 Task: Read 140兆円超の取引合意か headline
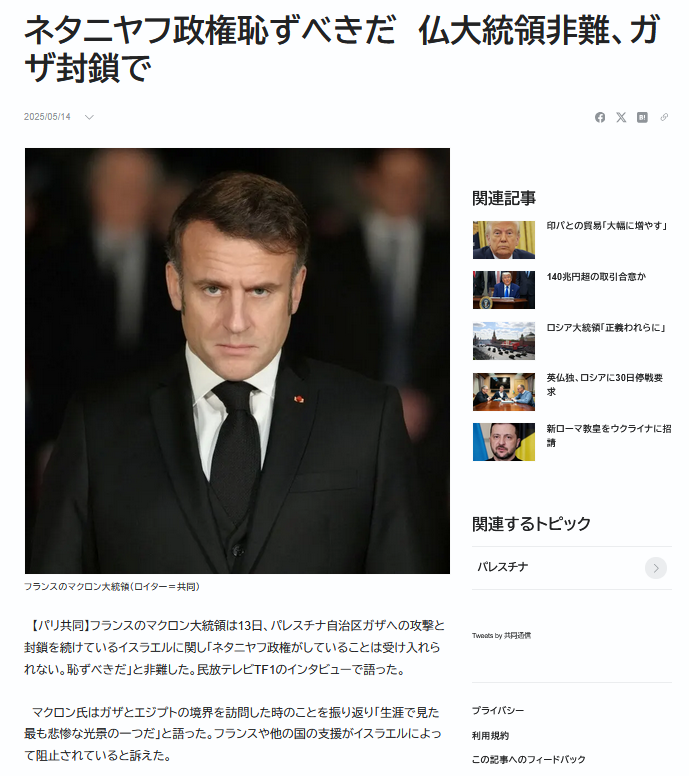click(596, 277)
